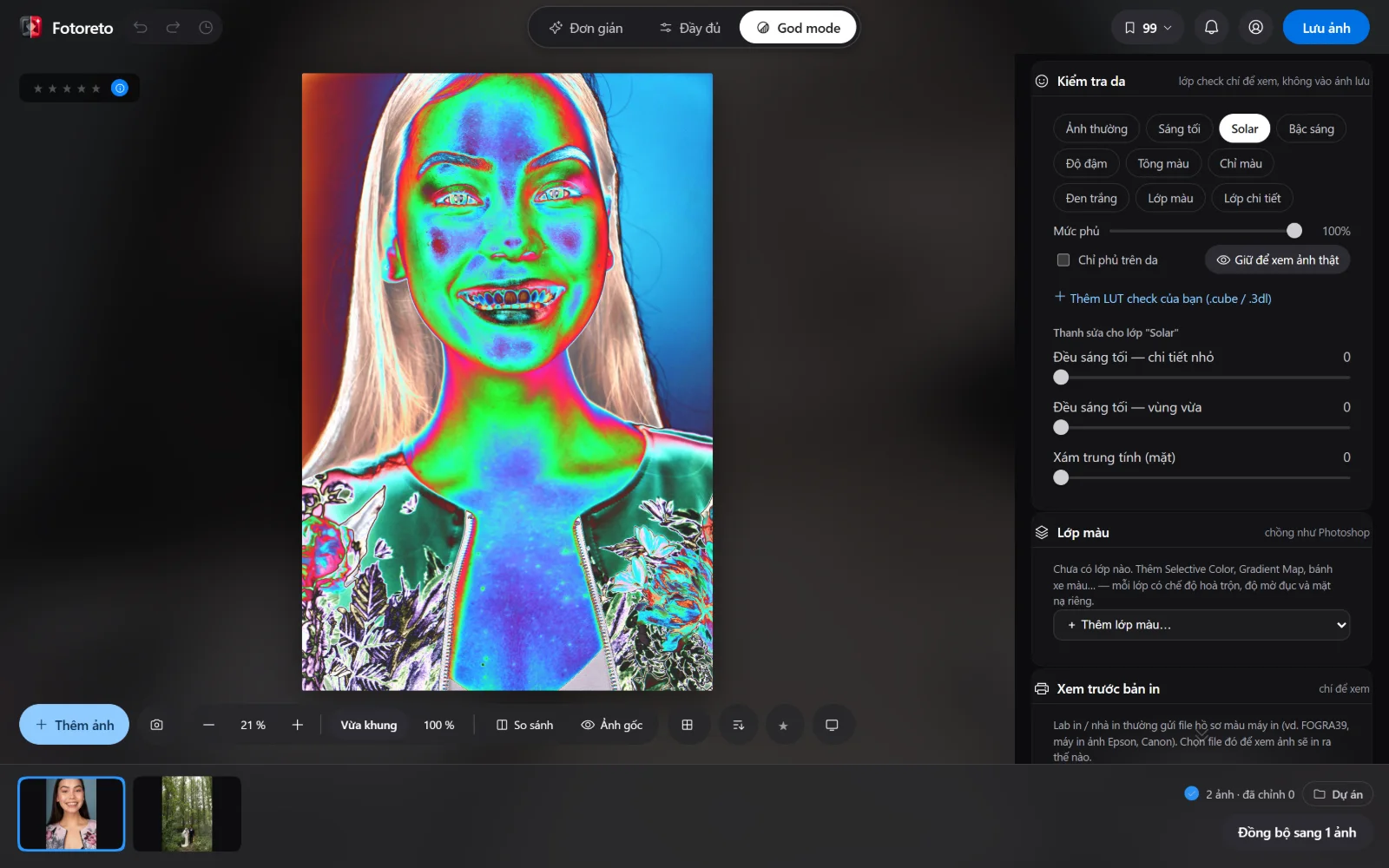The width and height of the screenshot is (1389, 868).
Task: Click the Thêm ảnh add button
Action: coord(74,725)
